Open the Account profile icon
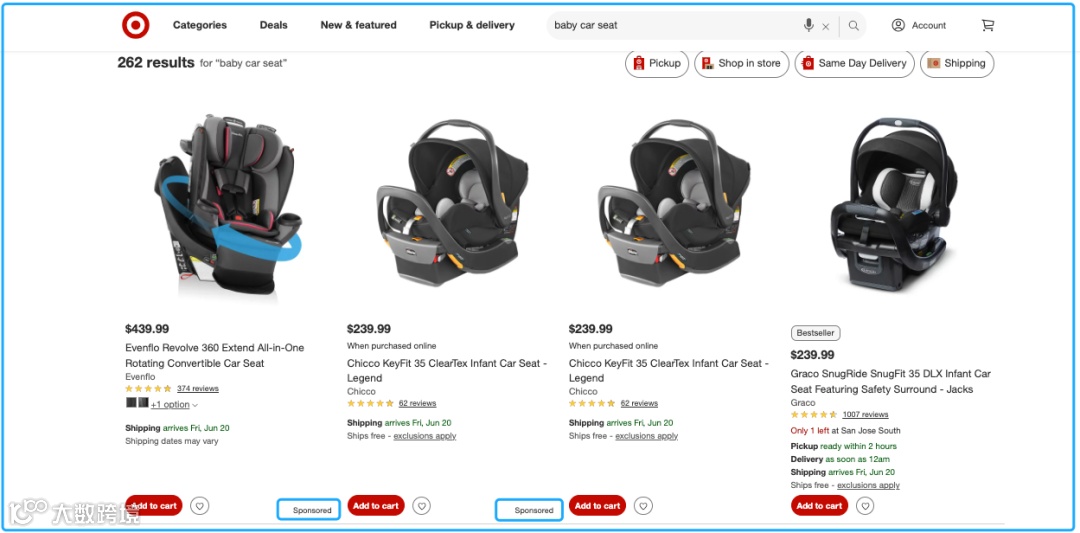Viewport: 1080px width, 533px height. click(x=898, y=25)
